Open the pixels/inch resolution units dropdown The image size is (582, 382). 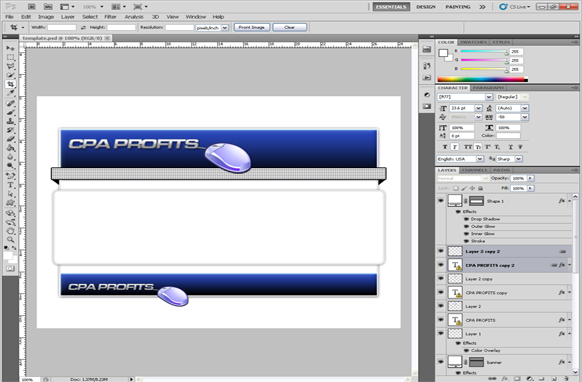[x=225, y=27]
